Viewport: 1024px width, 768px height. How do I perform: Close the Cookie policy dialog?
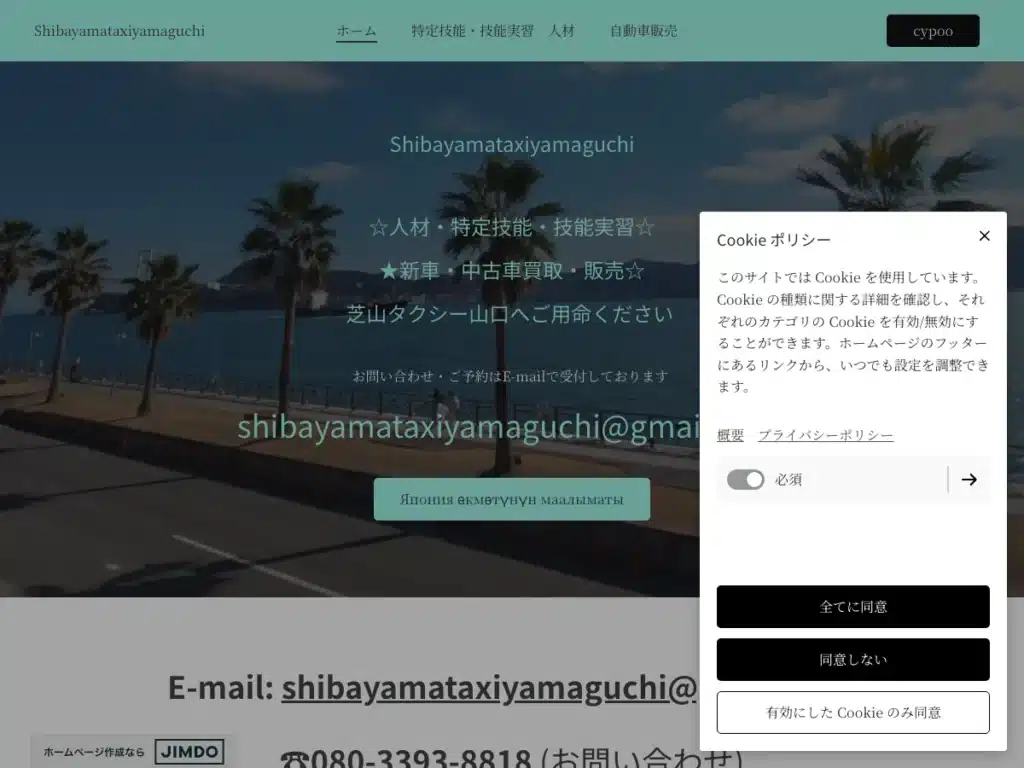click(x=984, y=236)
